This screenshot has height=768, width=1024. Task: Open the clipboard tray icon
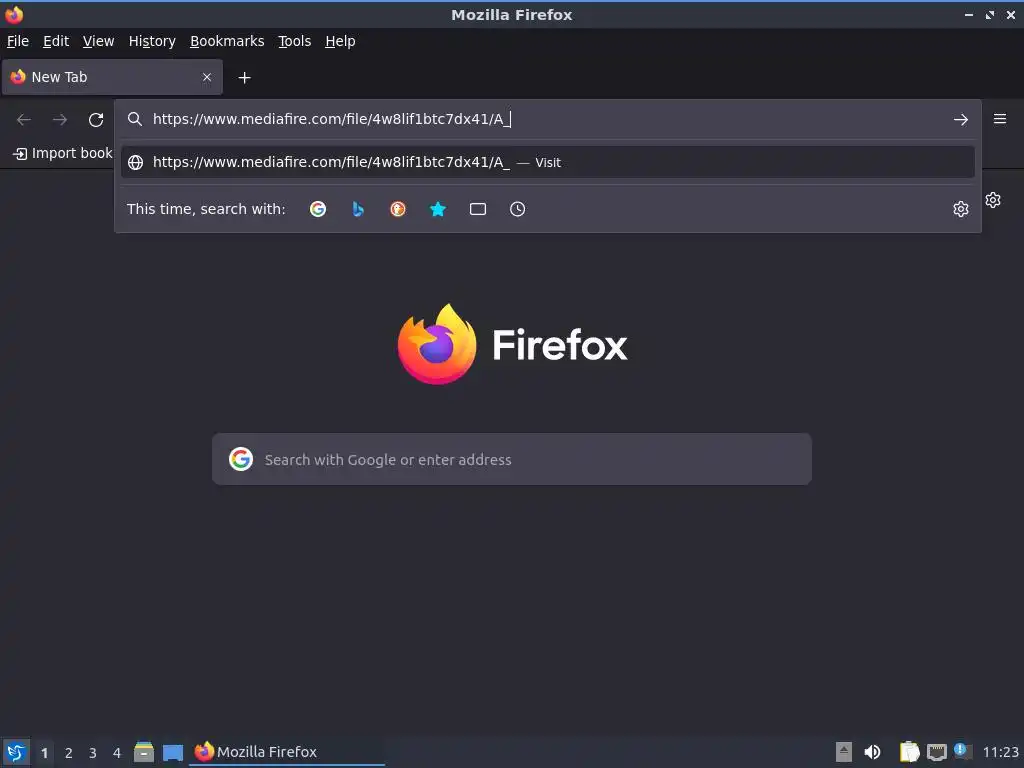click(909, 752)
